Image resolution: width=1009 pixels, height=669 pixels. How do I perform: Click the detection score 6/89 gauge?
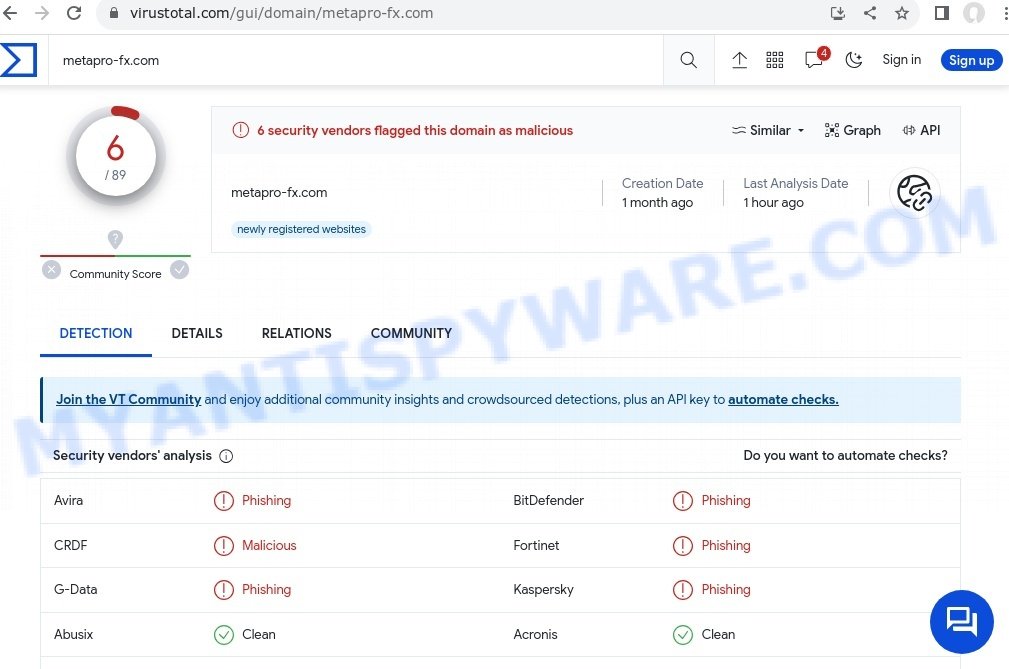(x=116, y=156)
